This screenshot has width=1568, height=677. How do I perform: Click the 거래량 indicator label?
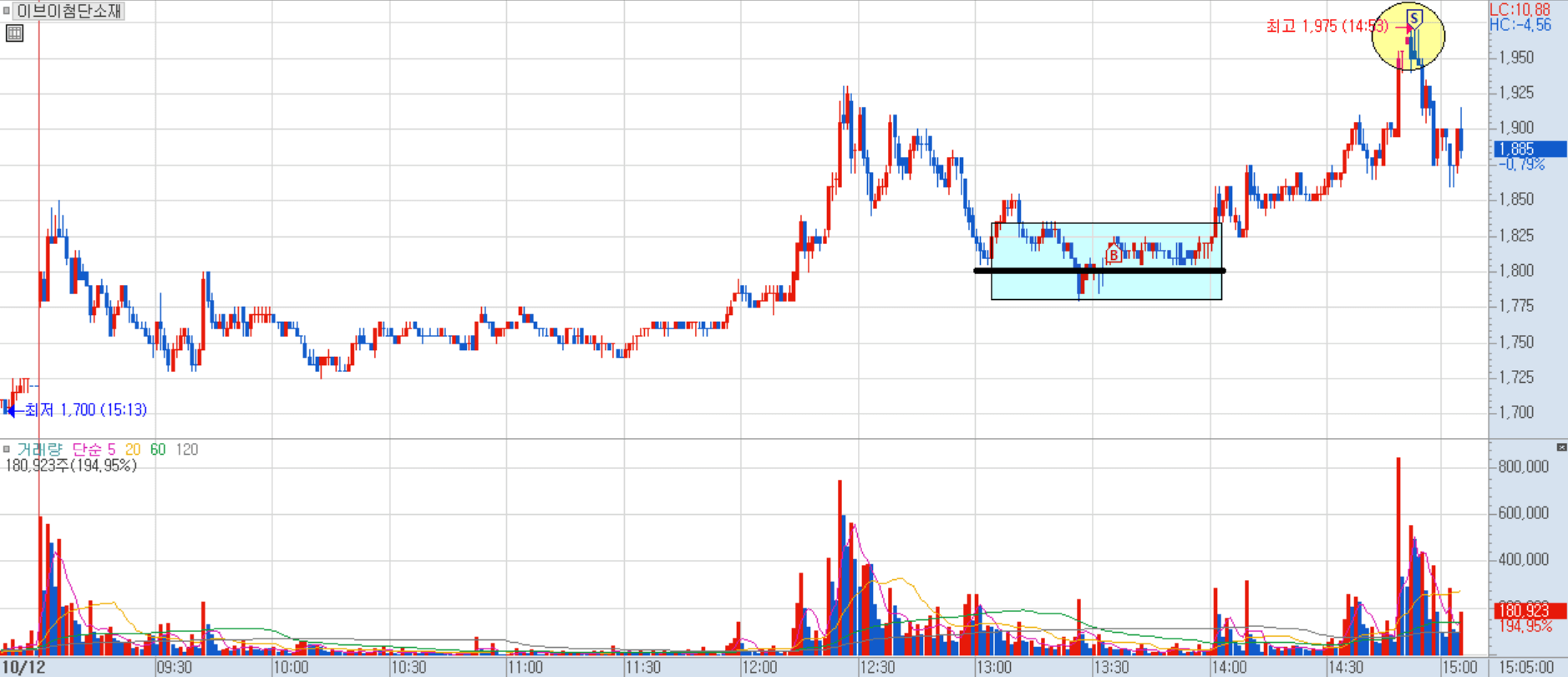pyautogui.click(x=39, y=449)
